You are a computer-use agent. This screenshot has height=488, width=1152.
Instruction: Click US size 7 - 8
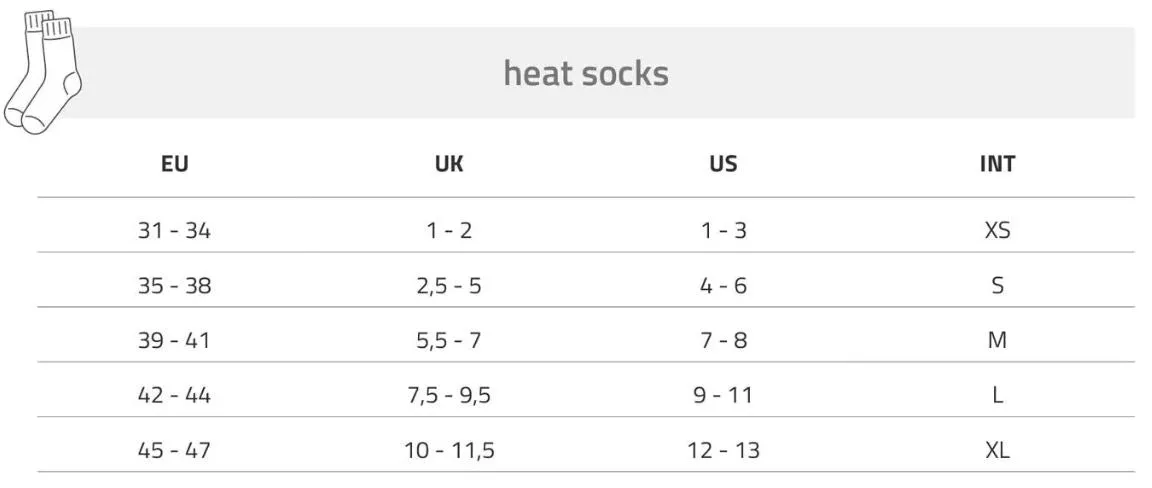723,340
